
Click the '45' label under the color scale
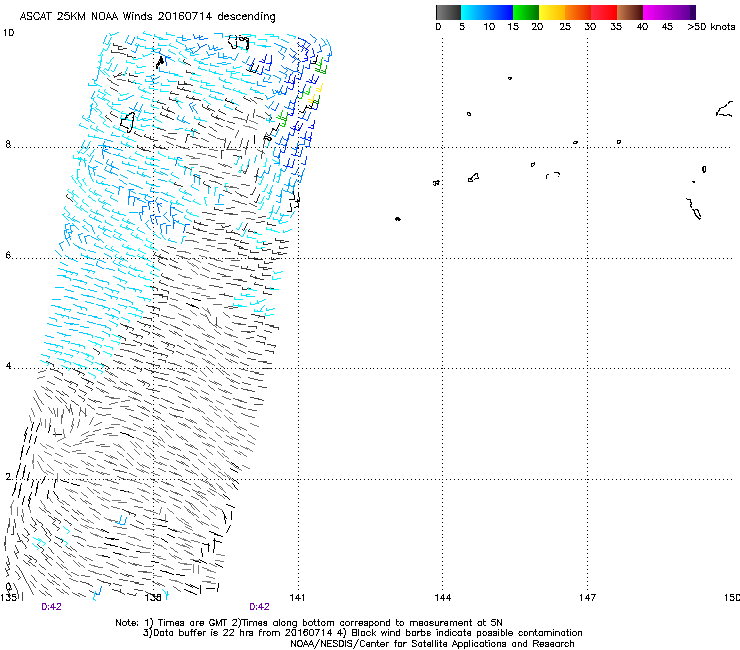667,27
